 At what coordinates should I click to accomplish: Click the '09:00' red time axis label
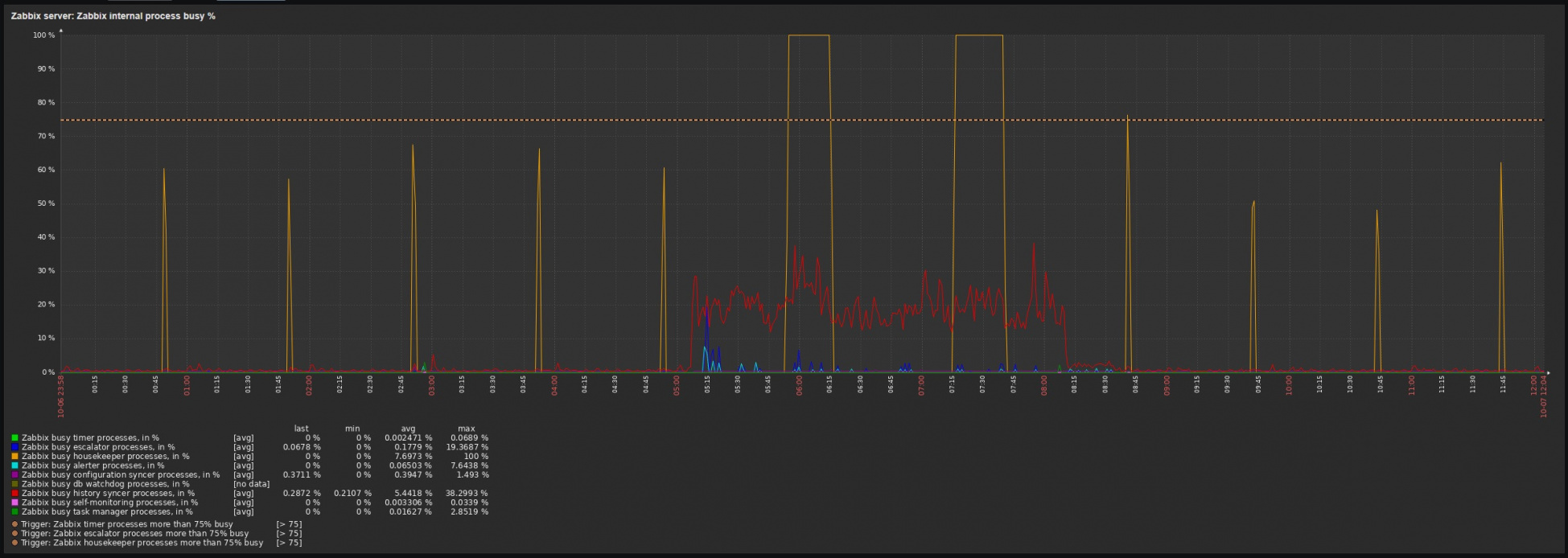pos(1167,386)
